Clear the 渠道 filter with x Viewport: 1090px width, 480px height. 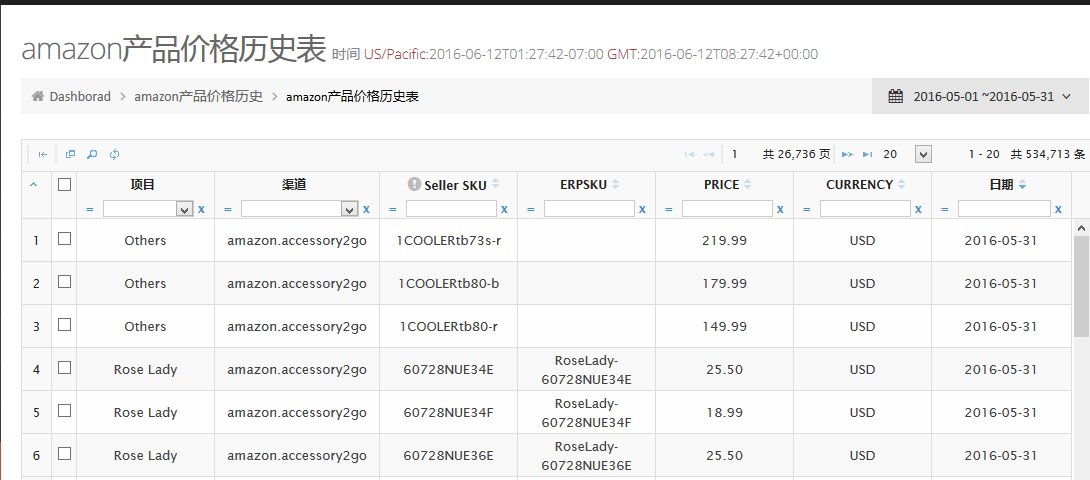coord(366,209)
